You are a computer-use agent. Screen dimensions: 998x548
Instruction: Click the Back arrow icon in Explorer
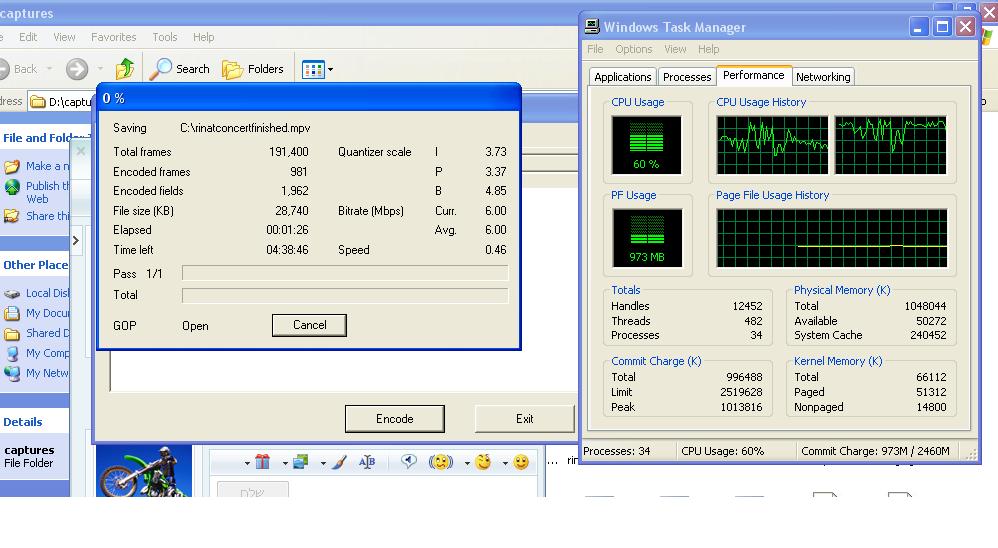coord(4,69)
